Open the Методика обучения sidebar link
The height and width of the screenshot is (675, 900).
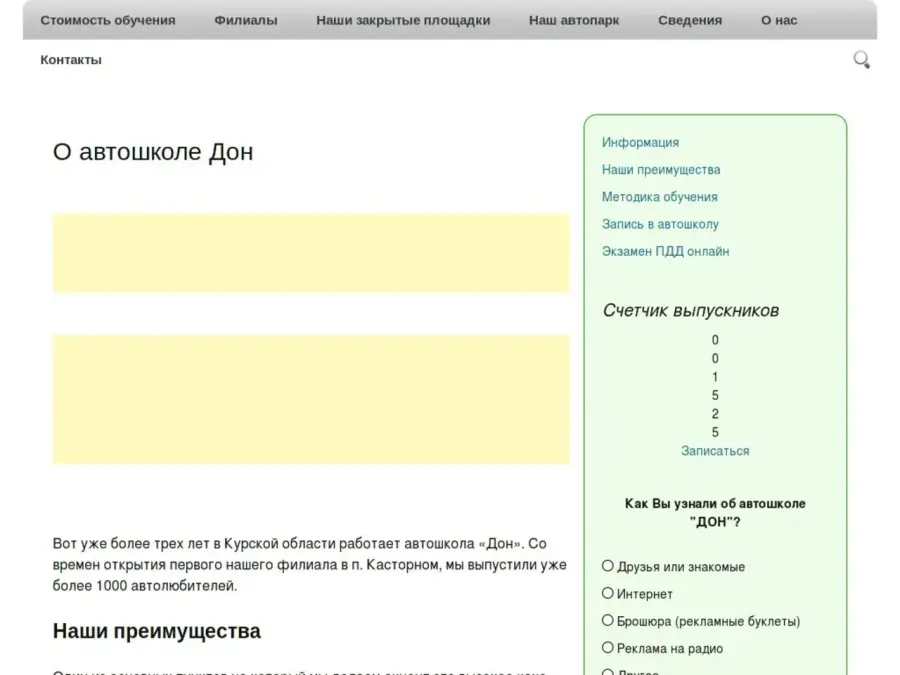660,197
